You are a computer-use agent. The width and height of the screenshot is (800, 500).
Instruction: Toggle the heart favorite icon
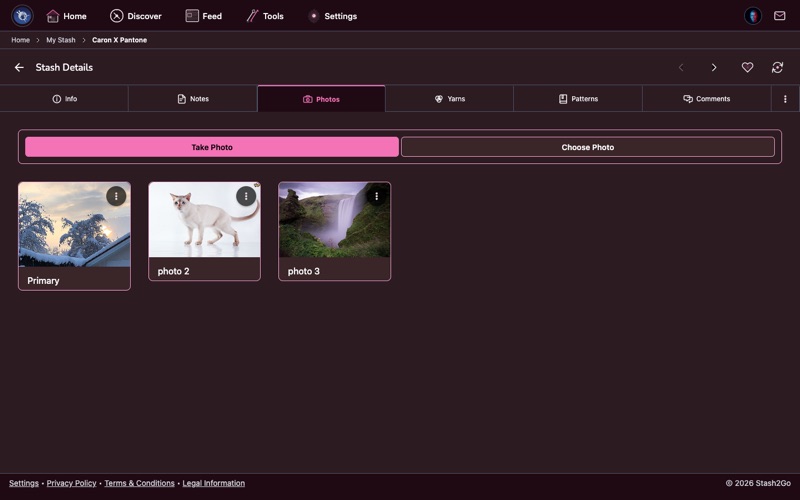[747, 68]
